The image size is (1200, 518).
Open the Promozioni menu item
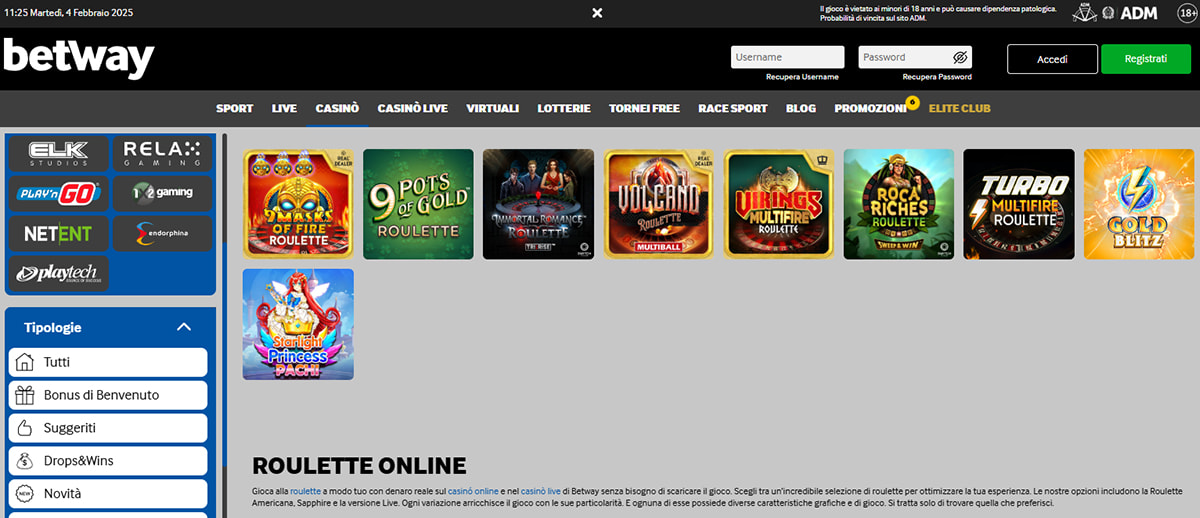871,108
